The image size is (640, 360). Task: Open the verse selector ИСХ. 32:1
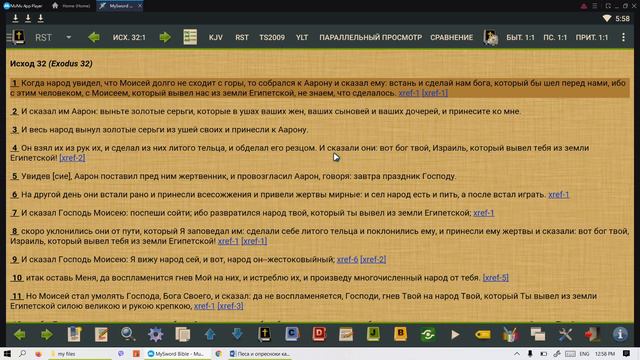[x=129, y=38]
